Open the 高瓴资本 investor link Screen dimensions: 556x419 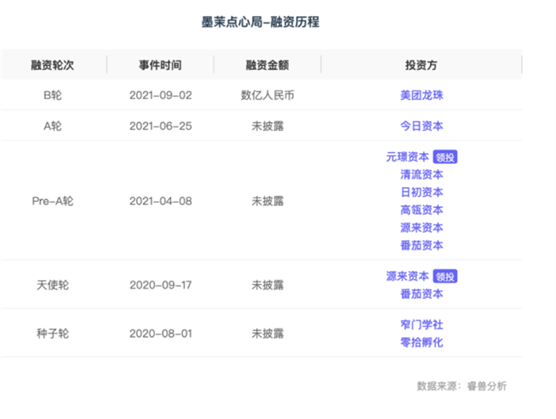[422, 210]
